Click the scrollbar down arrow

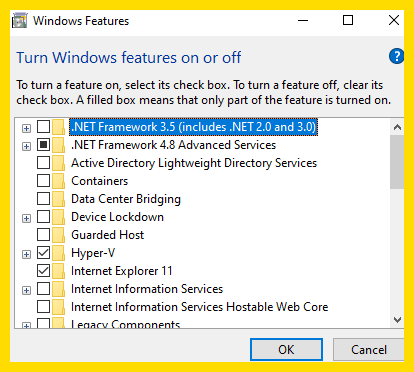click(397, 320)
